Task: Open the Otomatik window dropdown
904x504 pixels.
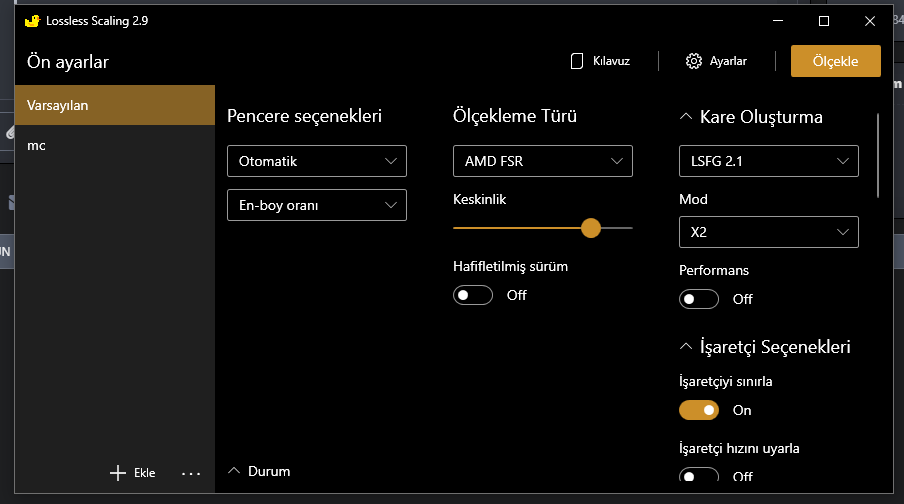Action: (317, 161)
